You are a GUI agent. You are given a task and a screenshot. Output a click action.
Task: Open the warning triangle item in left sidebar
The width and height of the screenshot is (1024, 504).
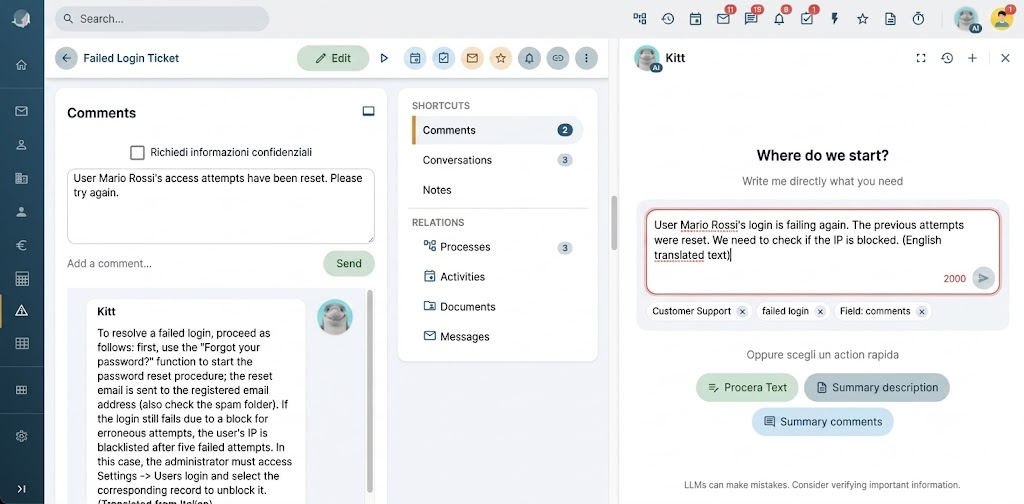22,311
